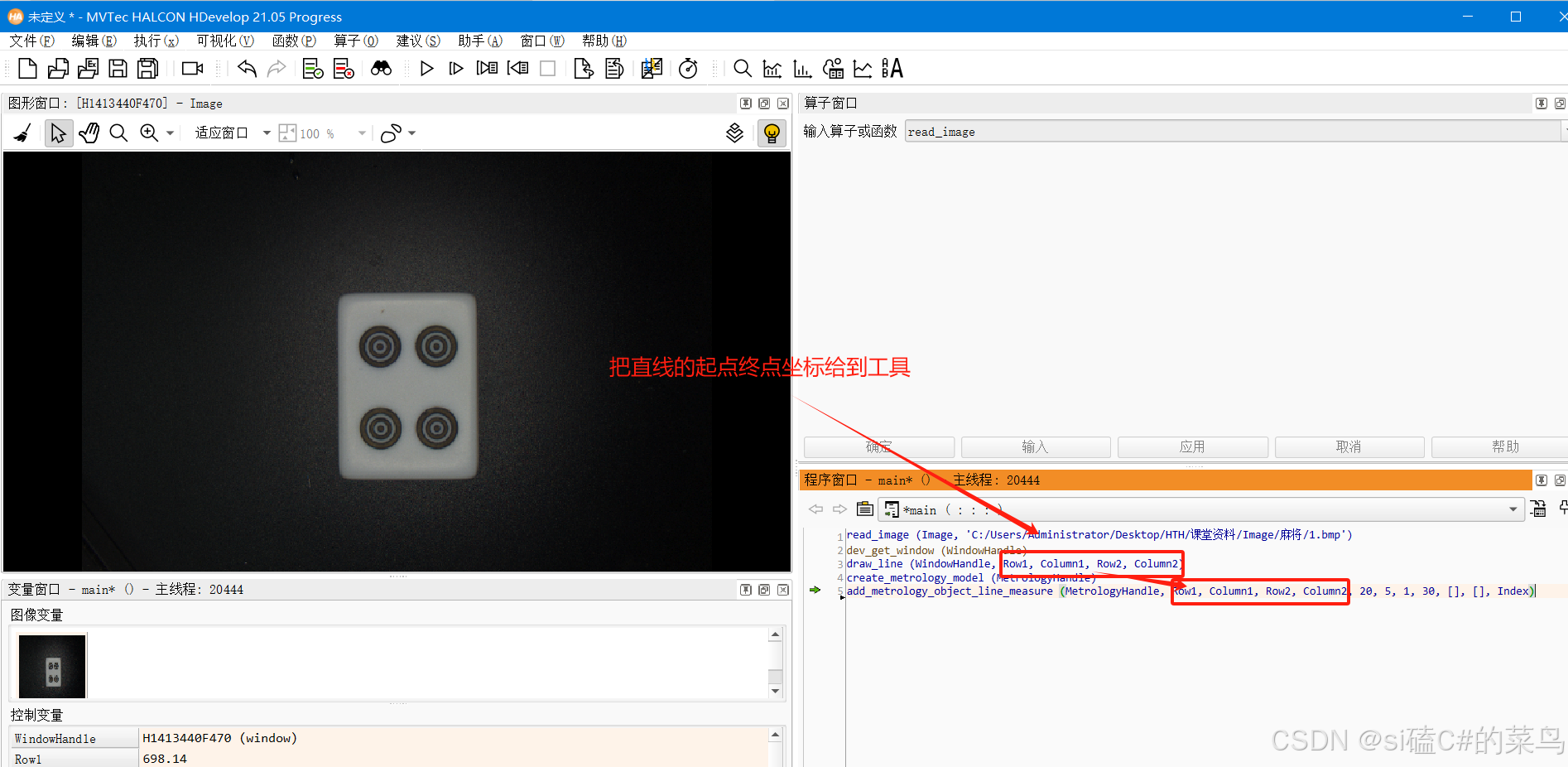Screen dimensions: 1568x767
Task: Expand the zoom percentage dropdown
Action: coord(362,133)
